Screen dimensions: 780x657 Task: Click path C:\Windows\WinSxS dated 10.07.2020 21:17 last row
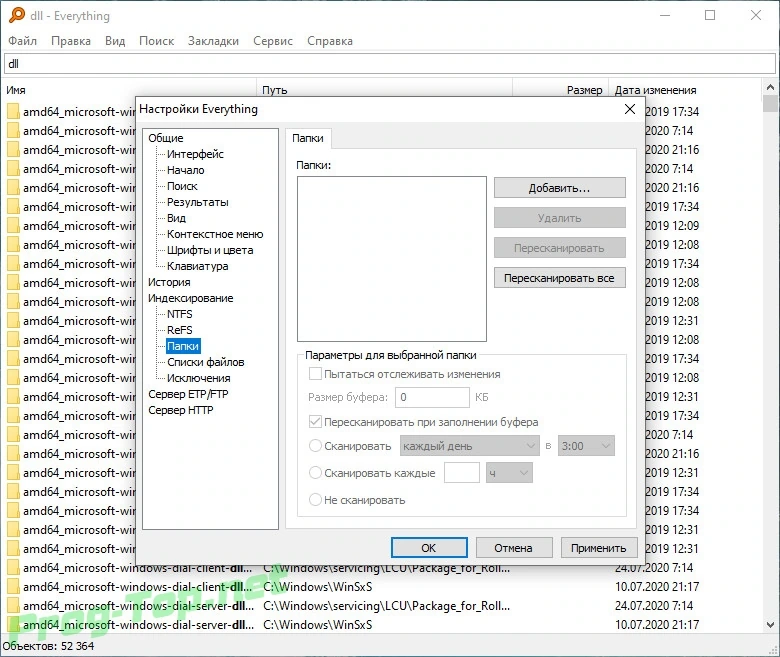click(x=317, y=625)
